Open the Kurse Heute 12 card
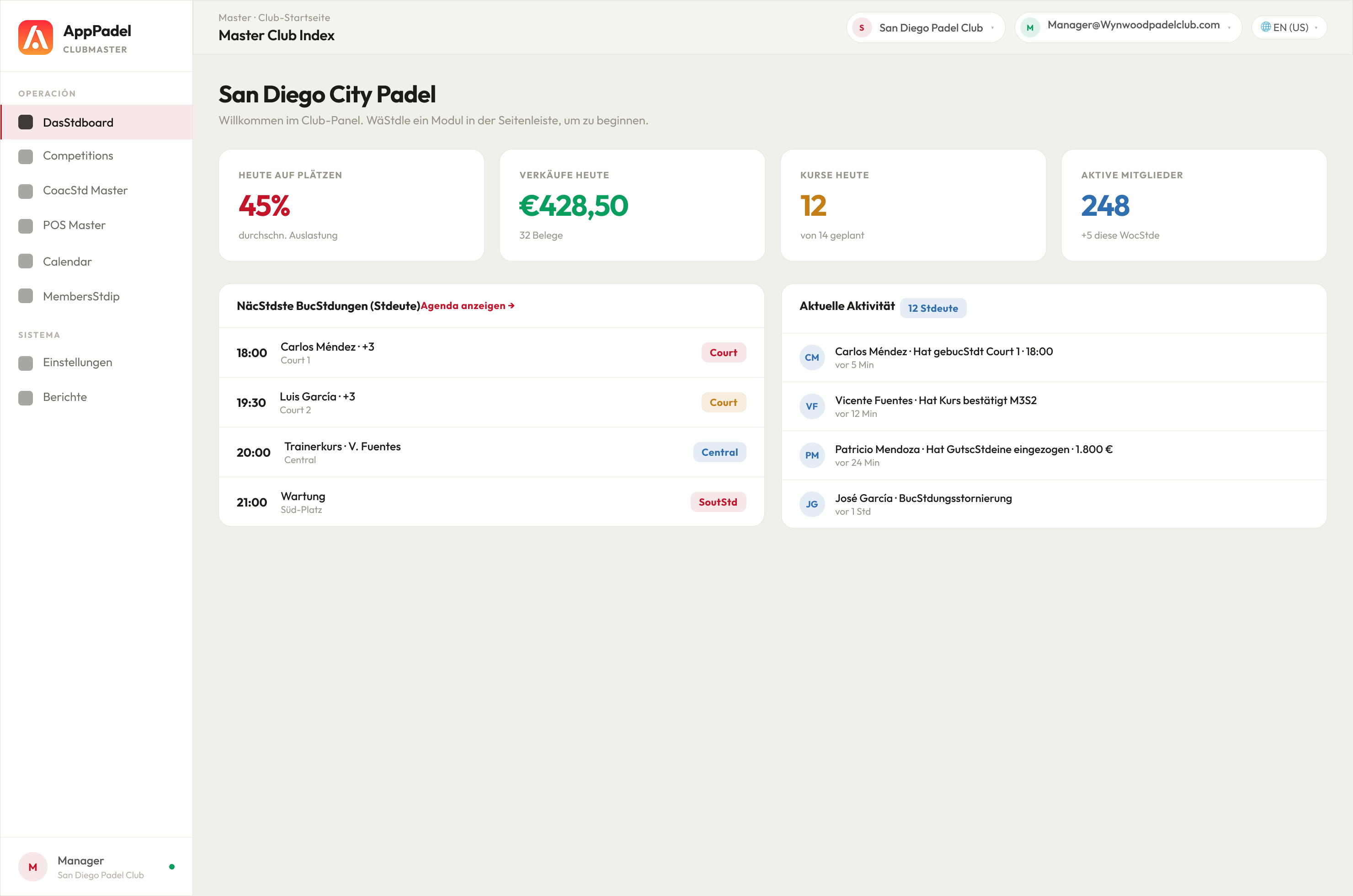 tap(913, 205)
